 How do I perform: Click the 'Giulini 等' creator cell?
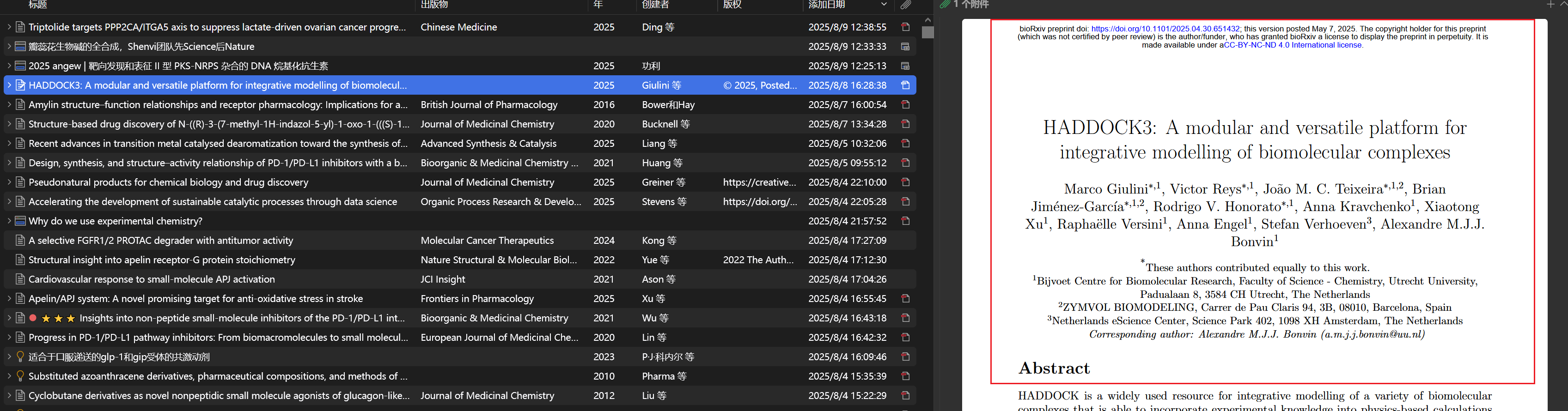[662, 85]
